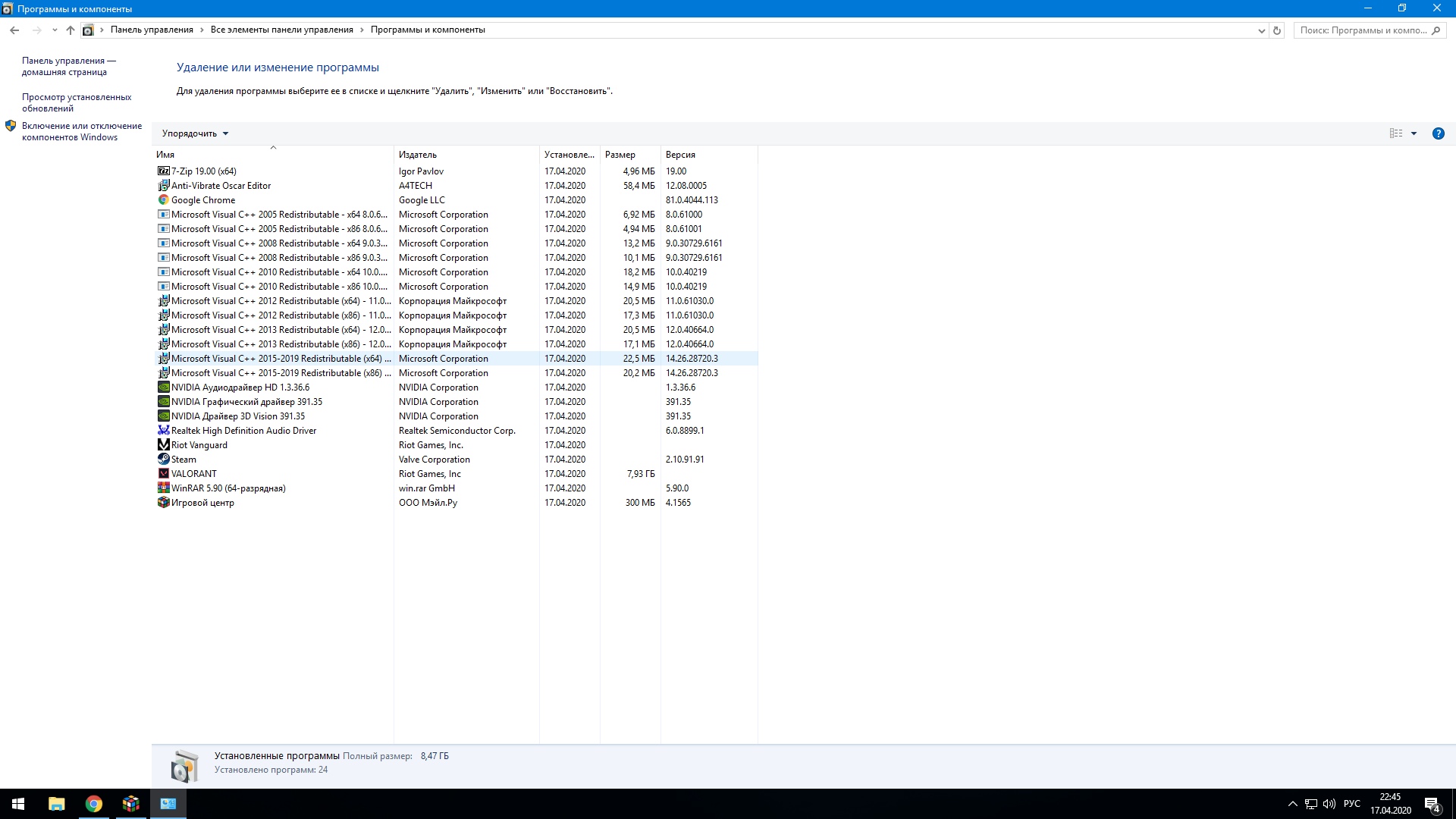Go up one level in Control Panel
Viewport: 1456px width, 819px height.
[x=71, y=30]
